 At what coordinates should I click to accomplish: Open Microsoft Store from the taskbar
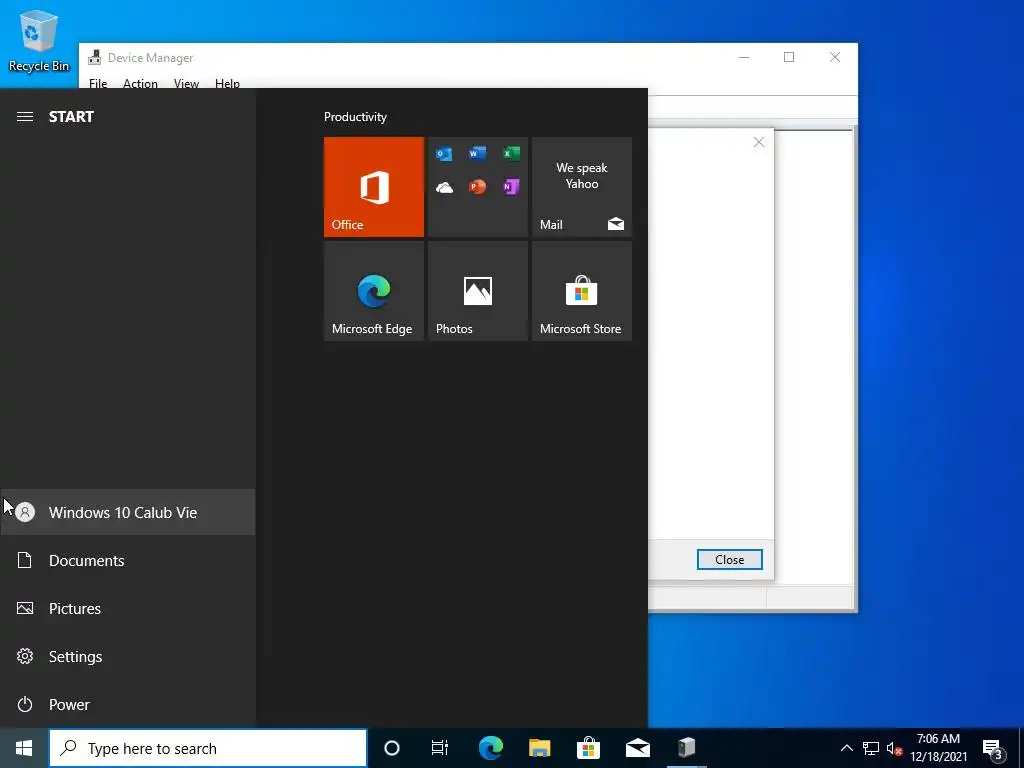coord(588,748)
